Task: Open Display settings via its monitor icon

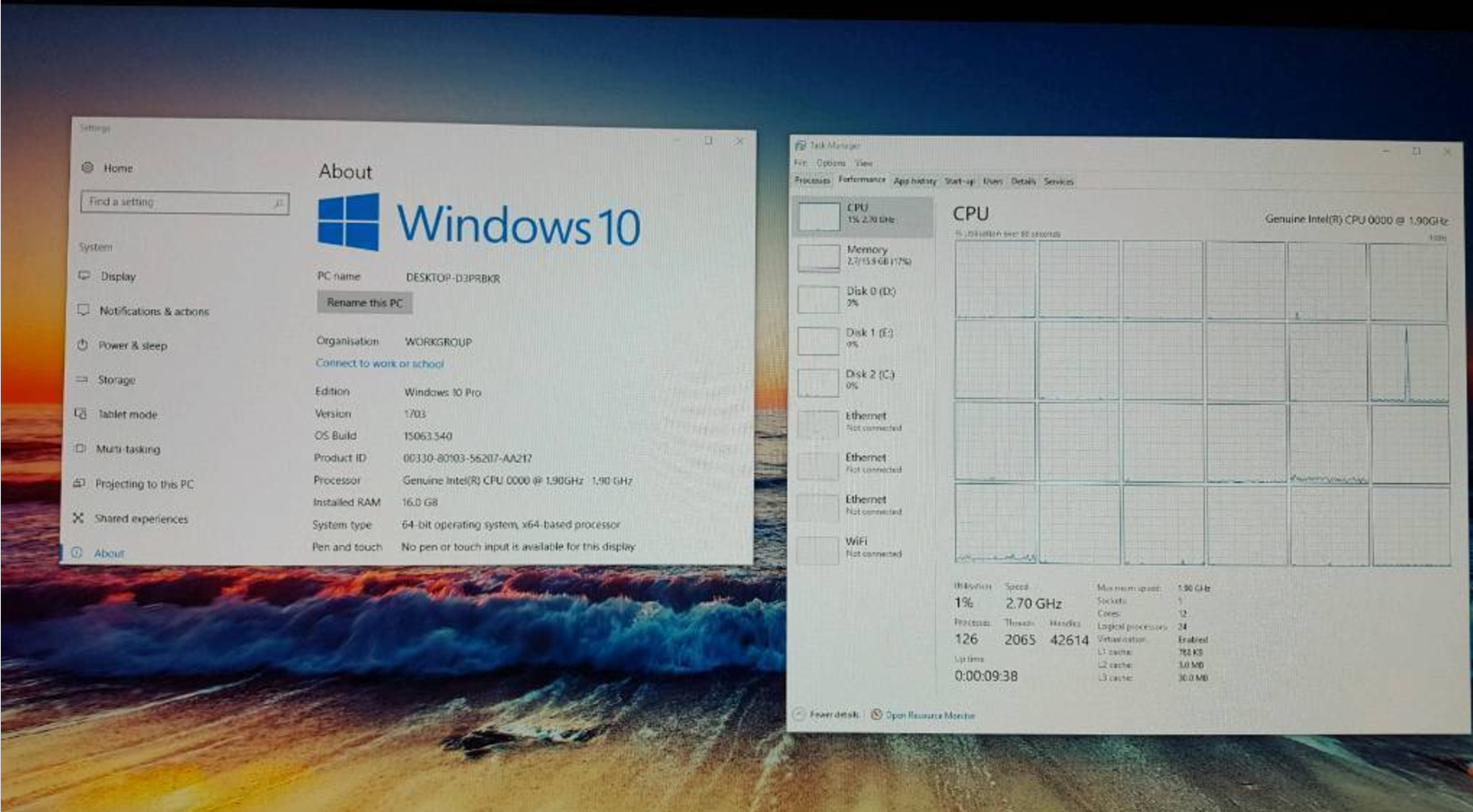Action: point(85,276)
